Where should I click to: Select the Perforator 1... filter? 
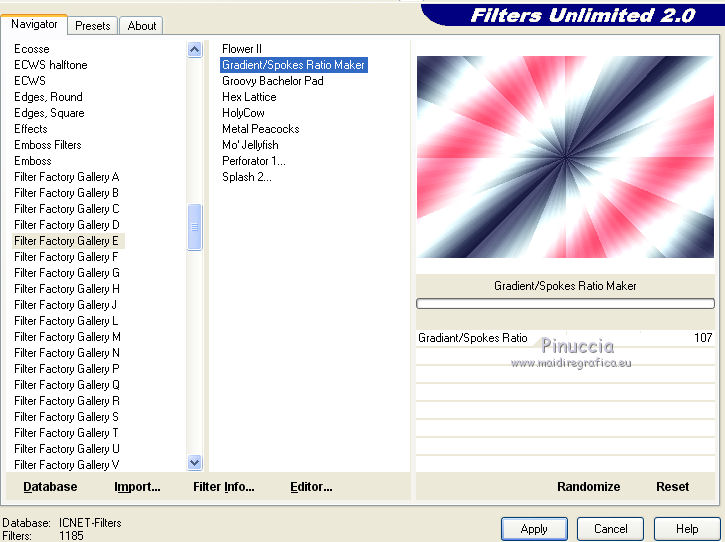[254, 161]
